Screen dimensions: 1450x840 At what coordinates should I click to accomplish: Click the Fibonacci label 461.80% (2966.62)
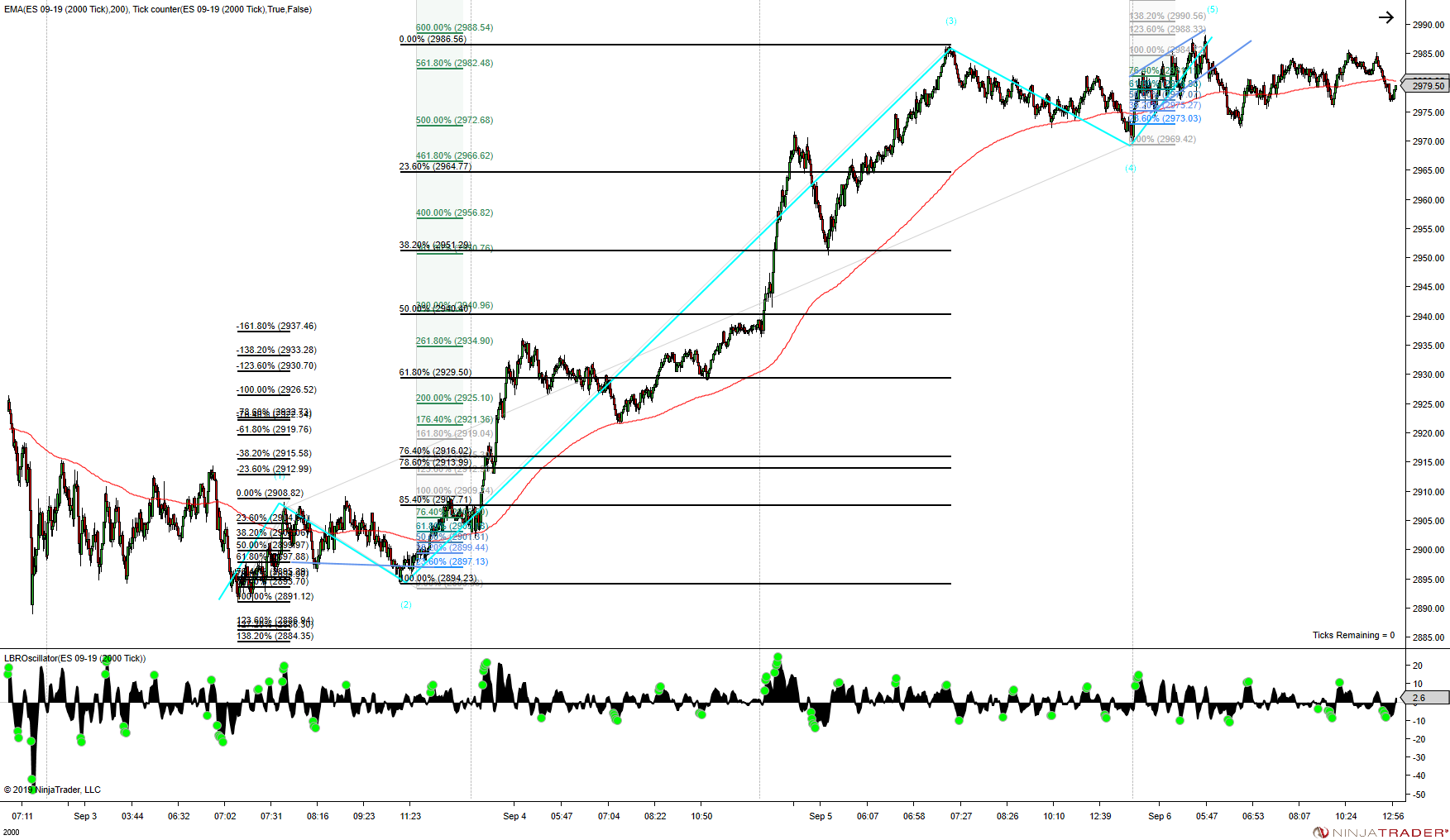coord(454,155)
